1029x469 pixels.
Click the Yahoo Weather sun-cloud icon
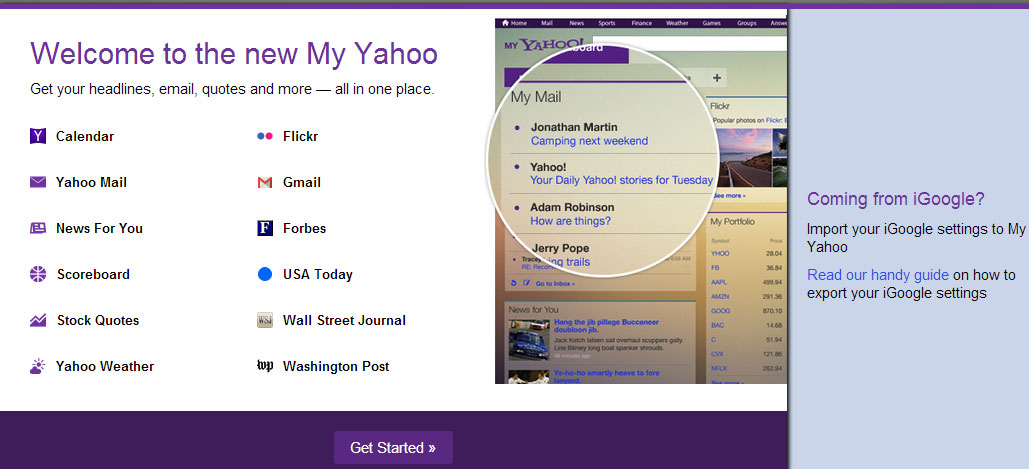(x=38, y=366)
